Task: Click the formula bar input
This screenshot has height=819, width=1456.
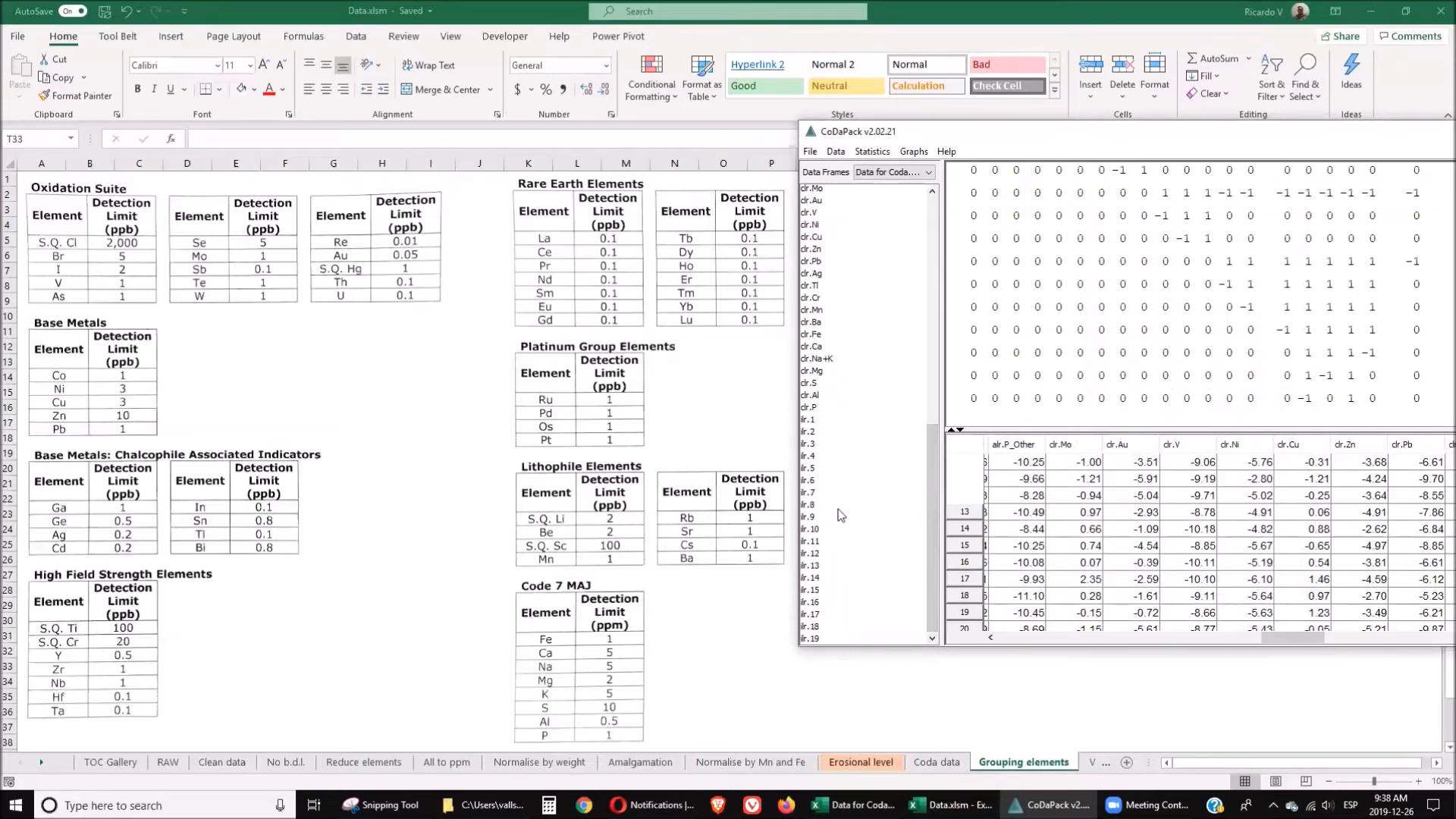Action: point(491,139)
